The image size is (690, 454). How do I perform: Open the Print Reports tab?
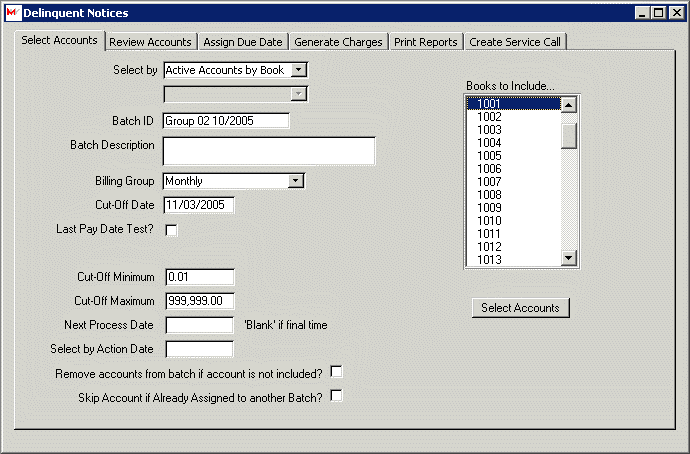click(425, 42)
